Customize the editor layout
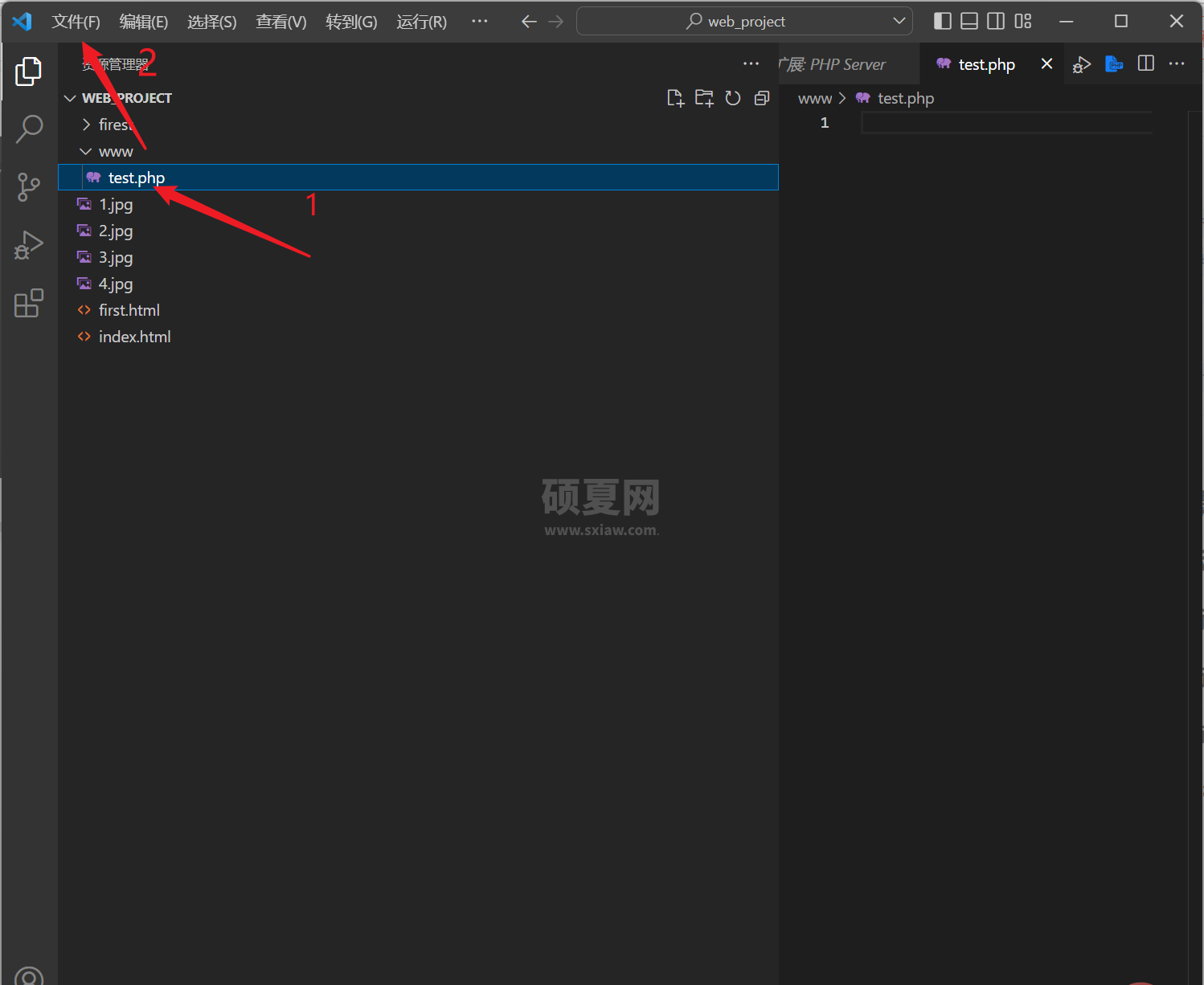Viewport: 1204px width, 985px height. coord(1022,21)
